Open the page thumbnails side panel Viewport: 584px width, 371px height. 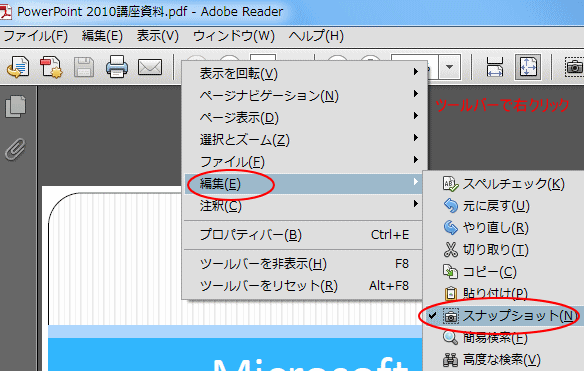point(16,107)
